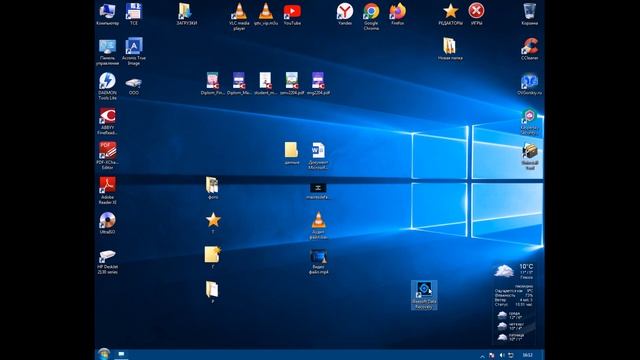Open the Diplom_Ma PDF file
Screen dimensions: 640x360
(x=239, y=83)
